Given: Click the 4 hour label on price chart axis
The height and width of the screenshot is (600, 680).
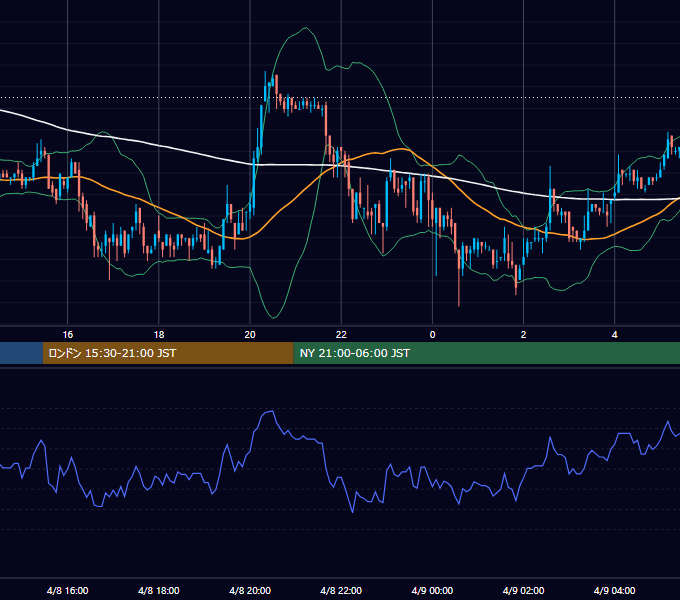Looking at the screenshot, I should (615, 335).
